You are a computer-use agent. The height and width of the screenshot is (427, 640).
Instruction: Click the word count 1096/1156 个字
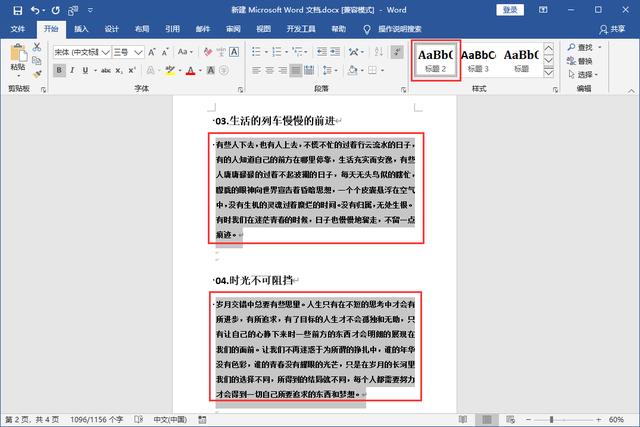click(x=97, y=420)
